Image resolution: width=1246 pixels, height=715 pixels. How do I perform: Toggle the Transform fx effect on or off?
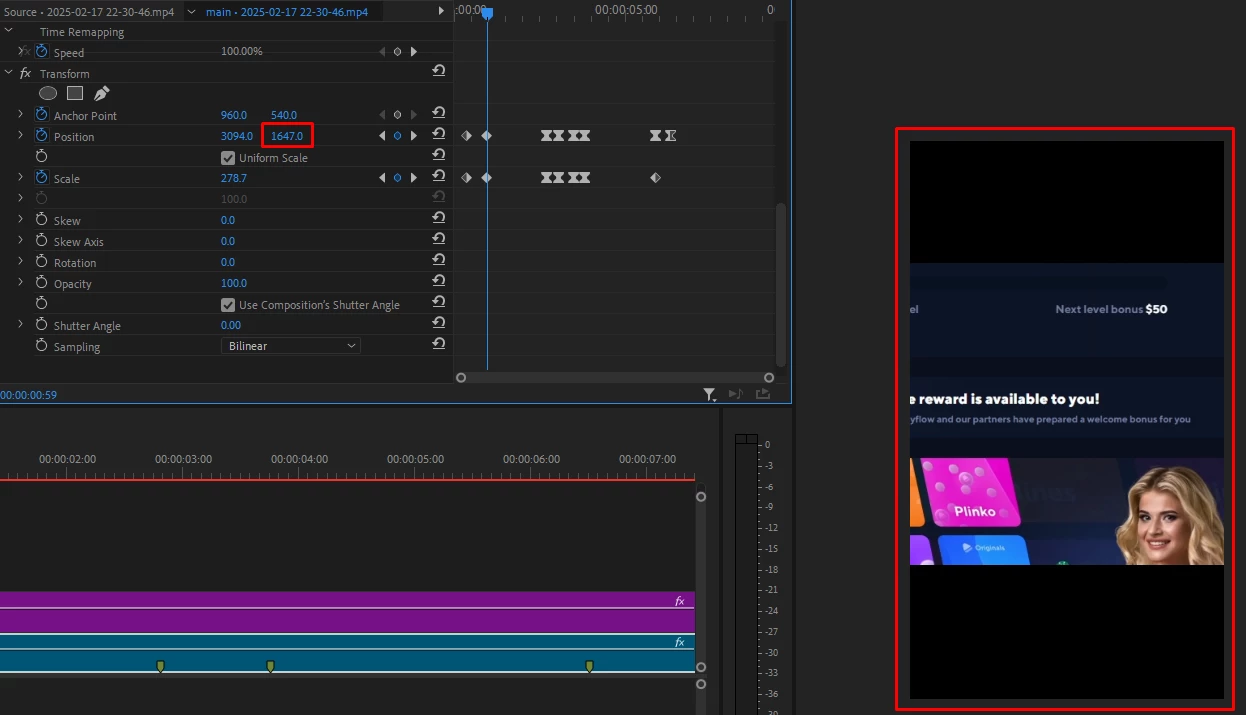click(x=26, y=73)
